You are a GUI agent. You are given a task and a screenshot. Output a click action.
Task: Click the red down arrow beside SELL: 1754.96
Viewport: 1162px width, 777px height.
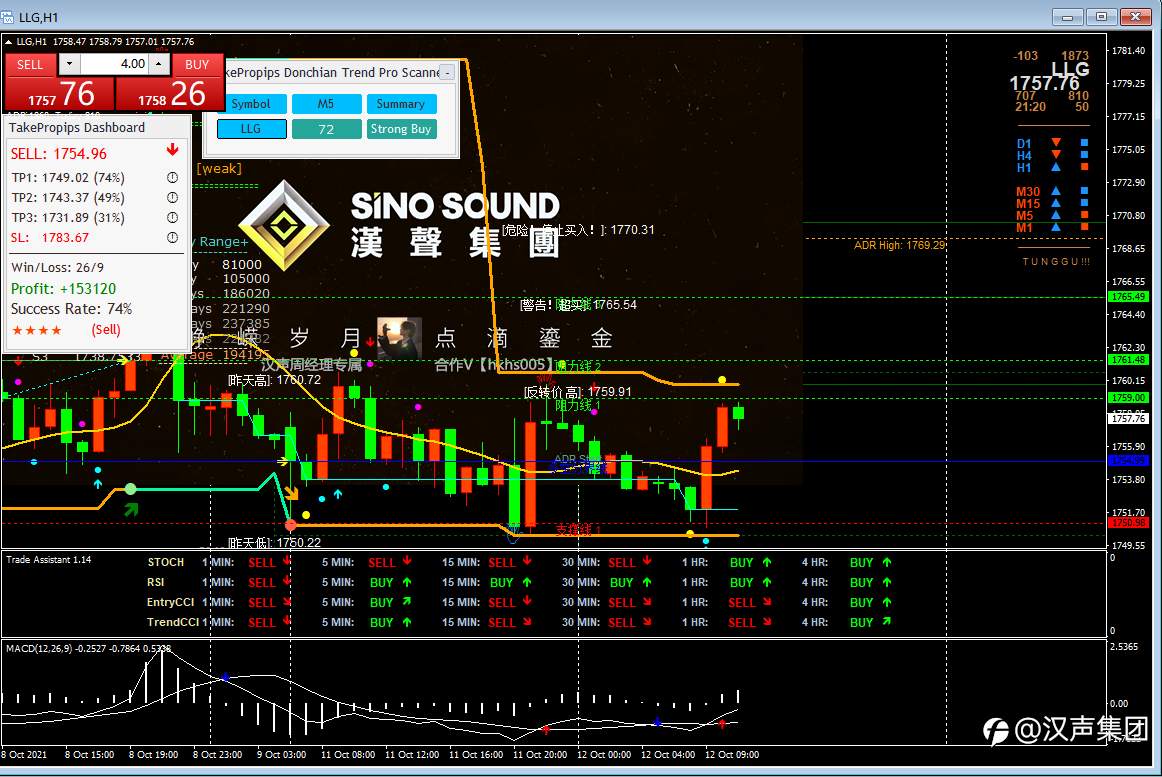(173, 150)
